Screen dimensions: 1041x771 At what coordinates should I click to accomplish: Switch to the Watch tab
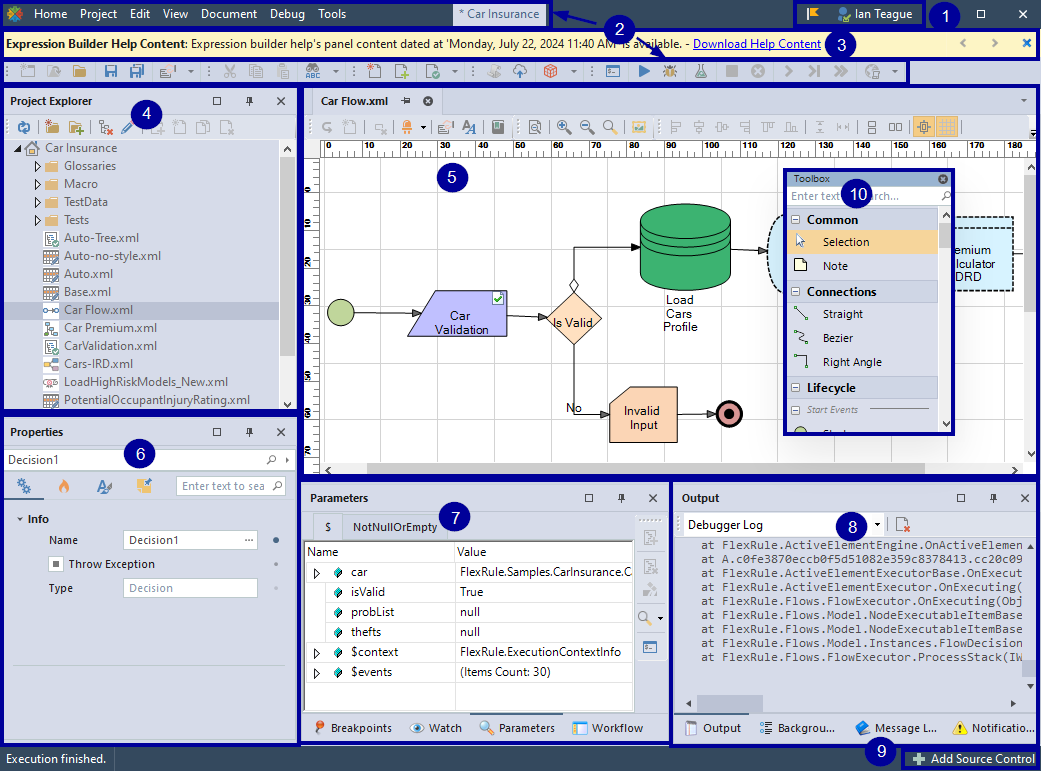click(x=436, y=728)
